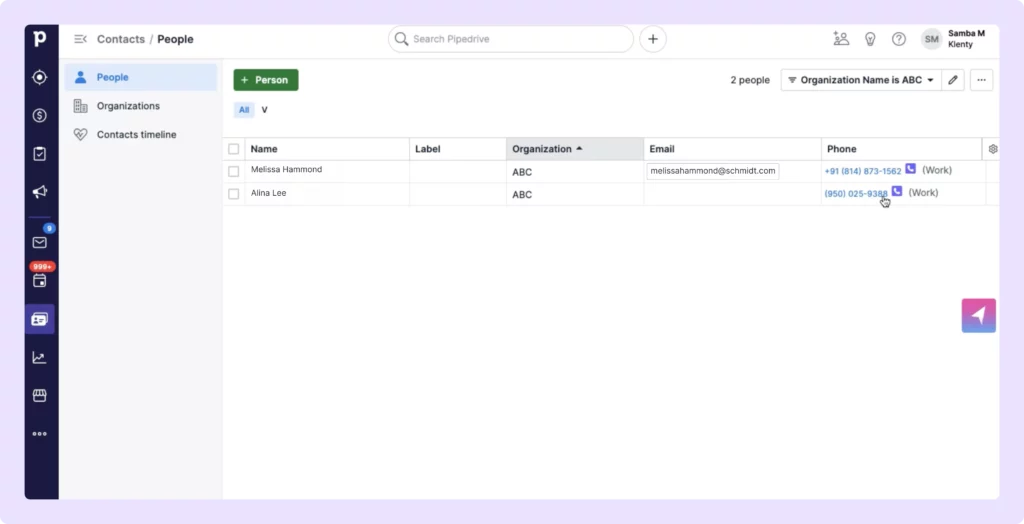The width and height of the screenshot is (1024, 524).
Task: Open Mail inbox icon in sidebar
Action: (40, 242)
